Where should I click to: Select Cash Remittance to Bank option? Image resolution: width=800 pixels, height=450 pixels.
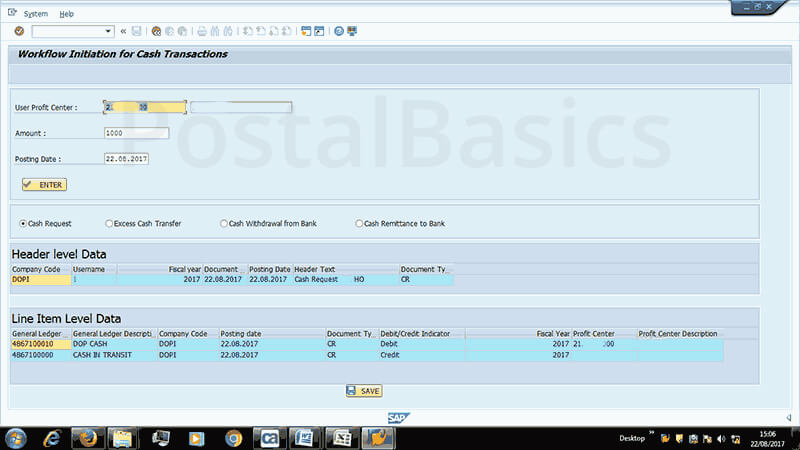[x=359, y=223]
